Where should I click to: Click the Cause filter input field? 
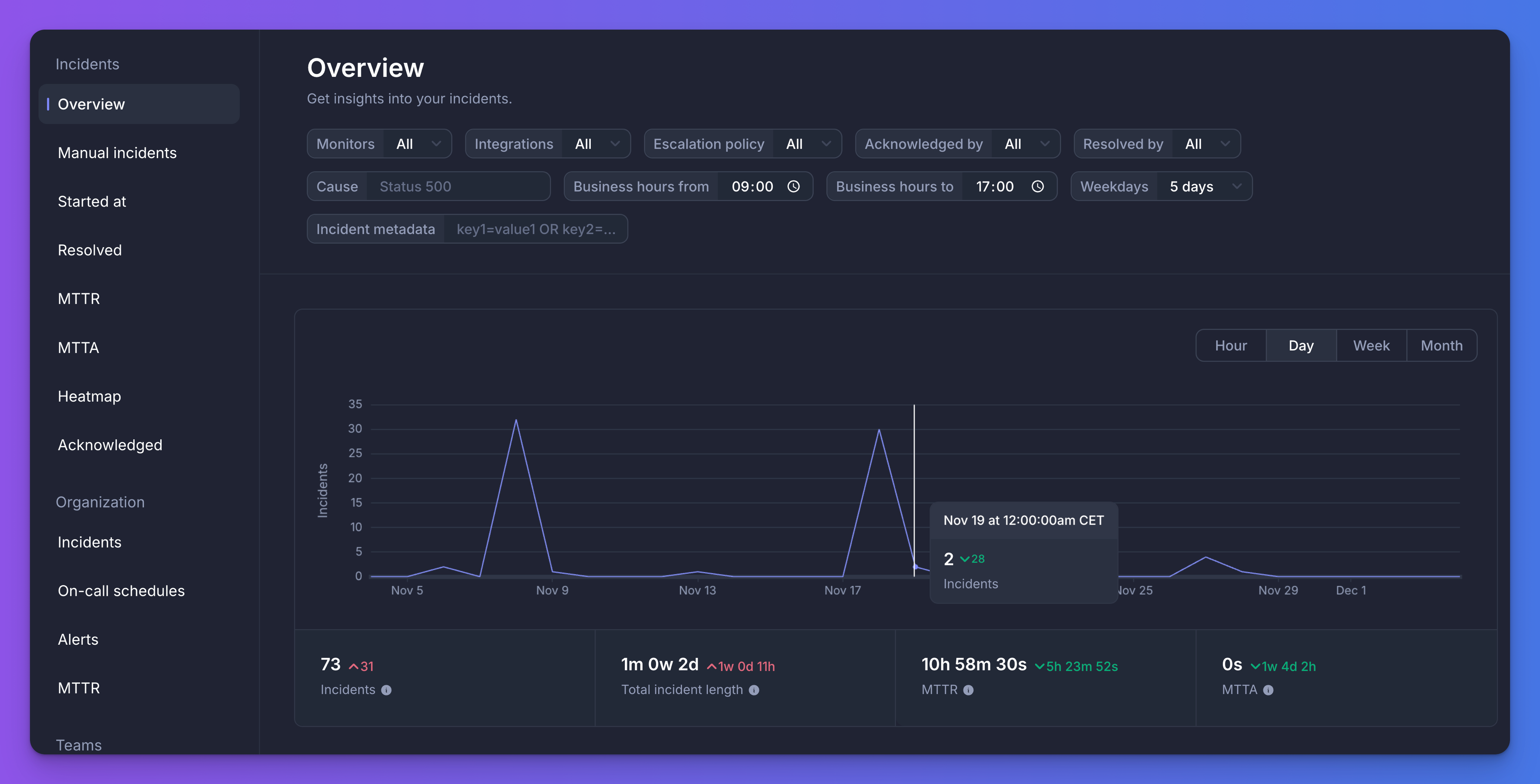[460, 186]
